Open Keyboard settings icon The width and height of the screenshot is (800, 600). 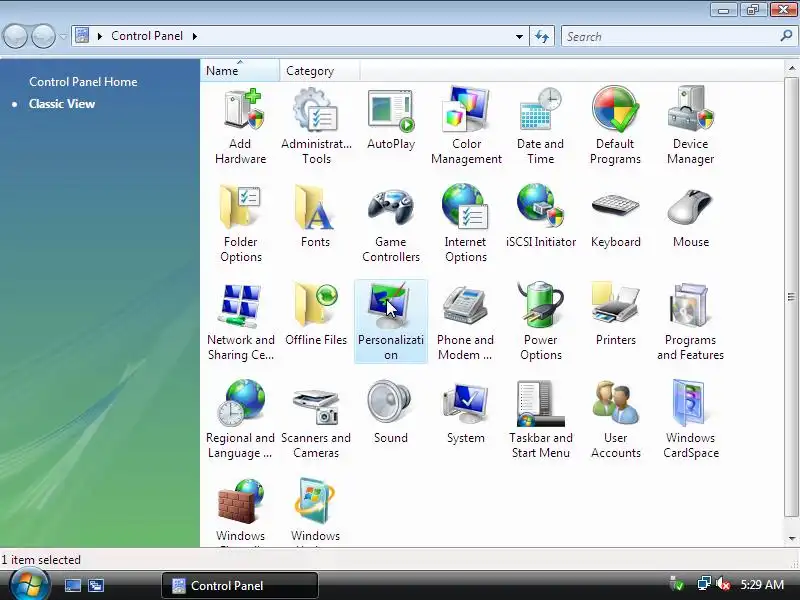click(x=616, y=218)
